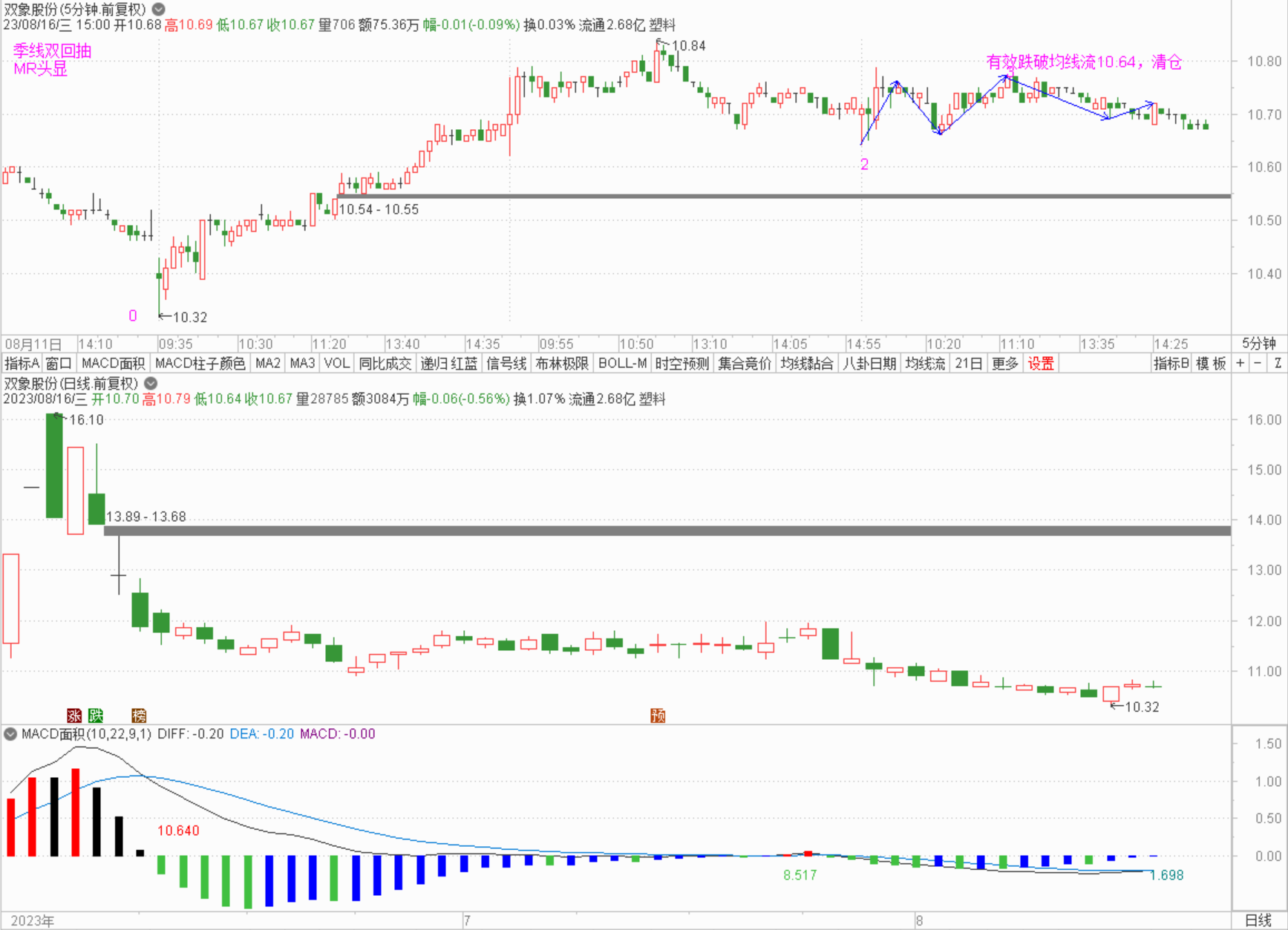Click the 5分钟 period selector
The height and width of the screenshot is (930, 1288).
click(x=1258, y=344)
